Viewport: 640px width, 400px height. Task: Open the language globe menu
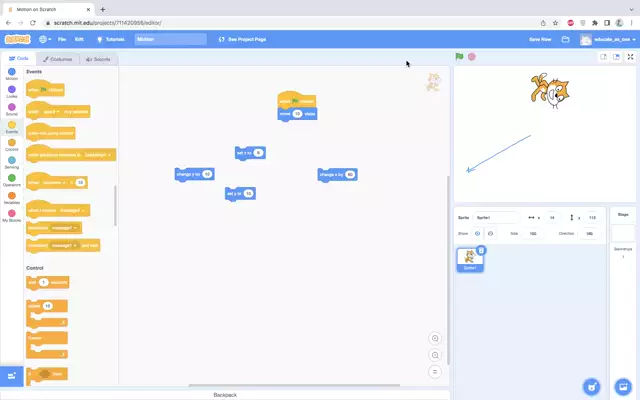(44, 39)
